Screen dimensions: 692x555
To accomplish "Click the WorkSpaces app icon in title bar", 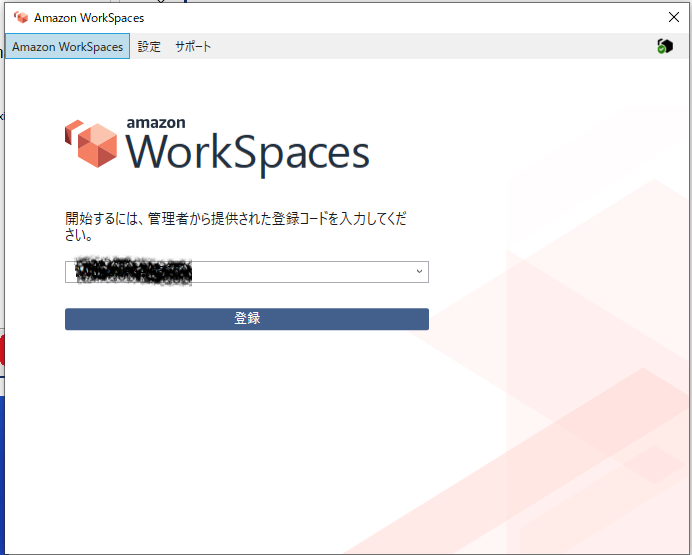I will tap(21, 17).
